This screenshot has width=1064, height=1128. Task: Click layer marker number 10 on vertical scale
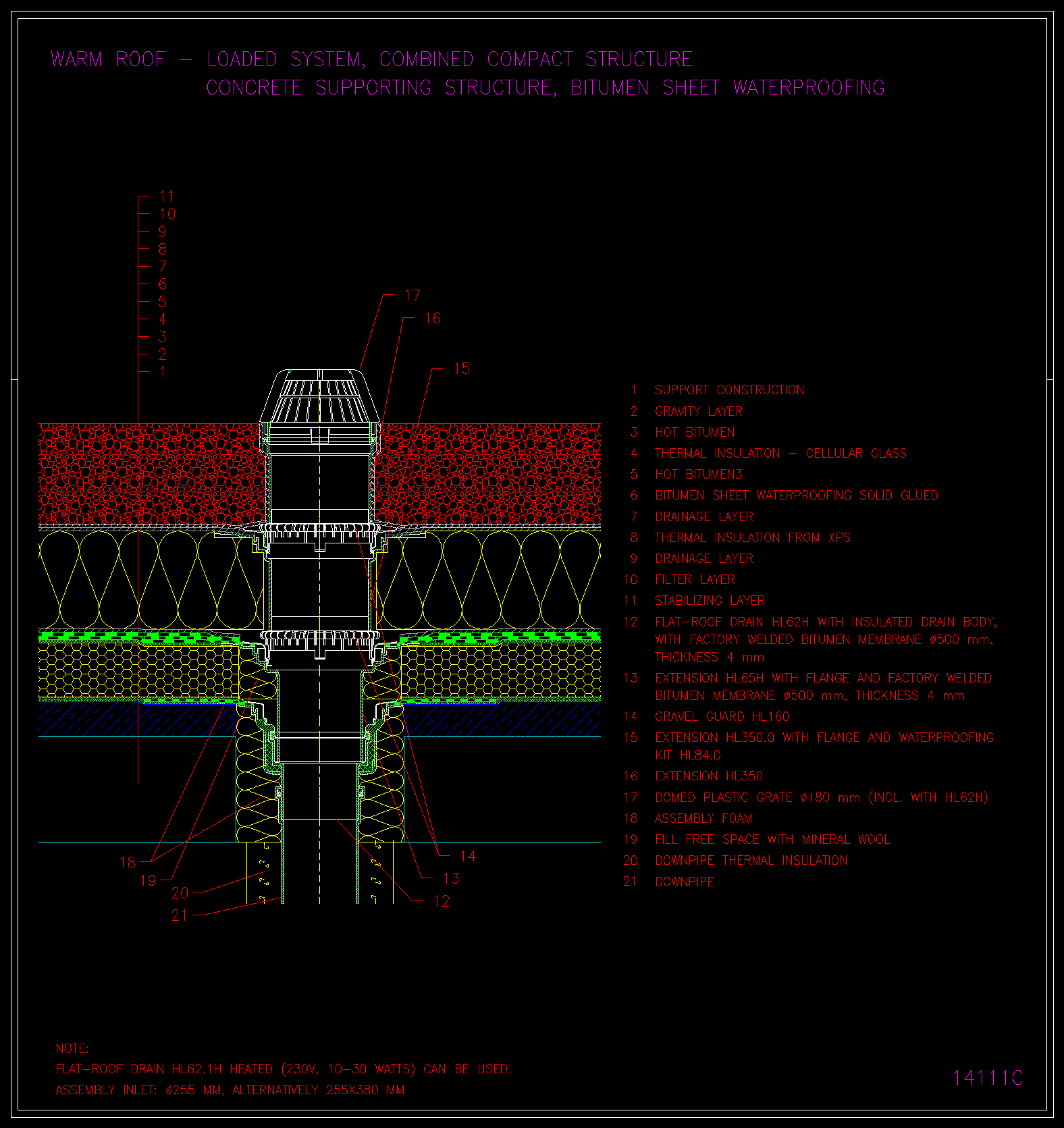(167, 214)
